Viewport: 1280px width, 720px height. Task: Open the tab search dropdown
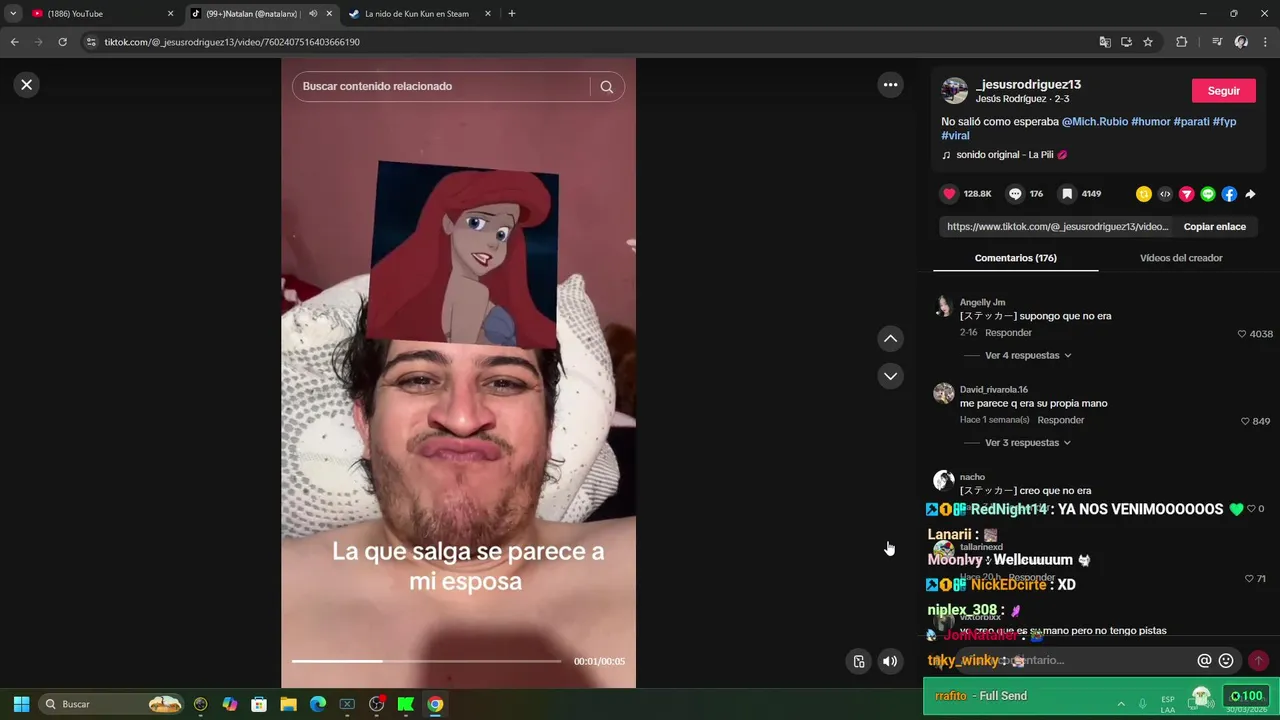(13, 14)
